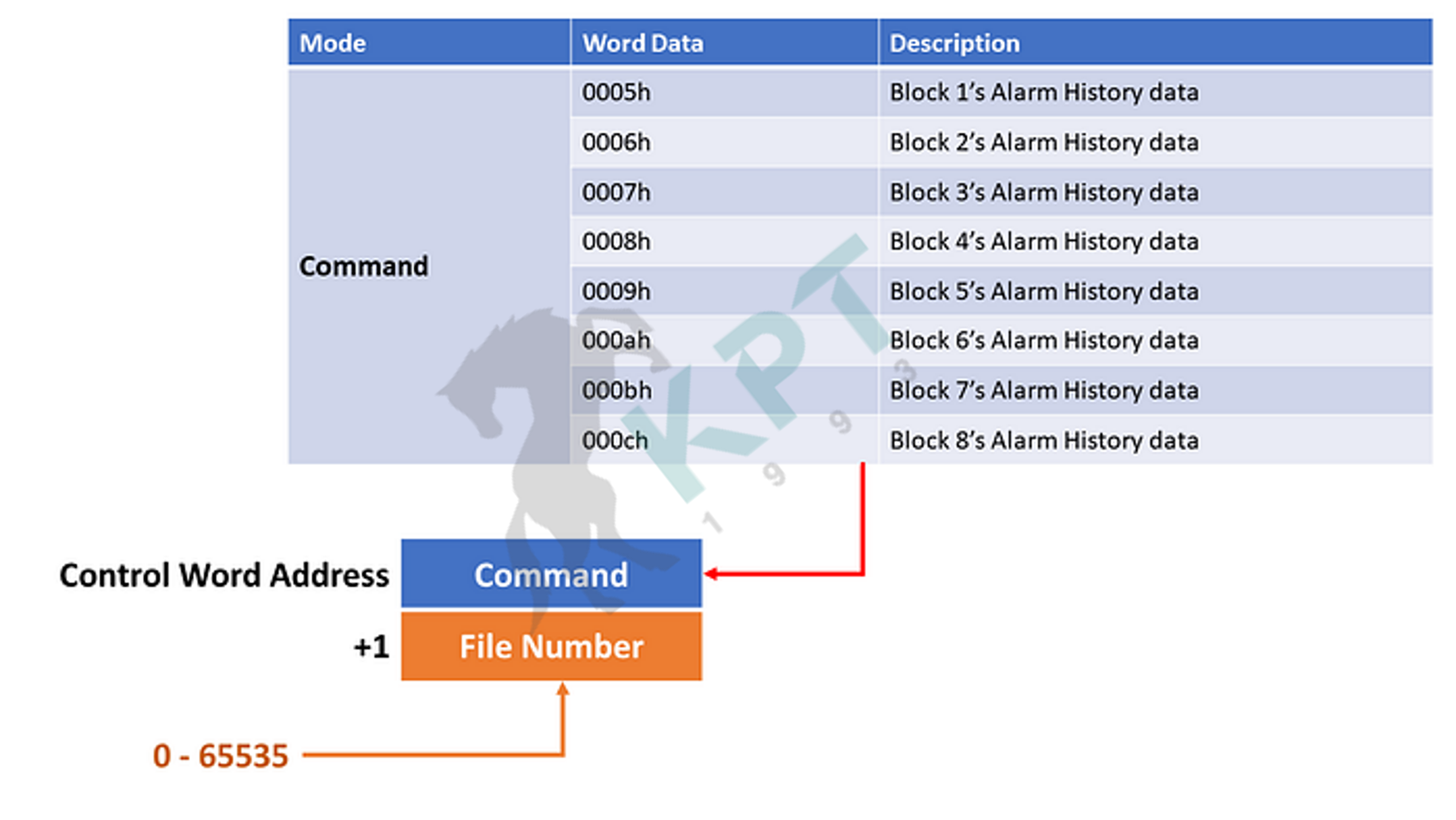Click the Command mode cell in table
This screenshot has height=820, width=1456.
429,266
